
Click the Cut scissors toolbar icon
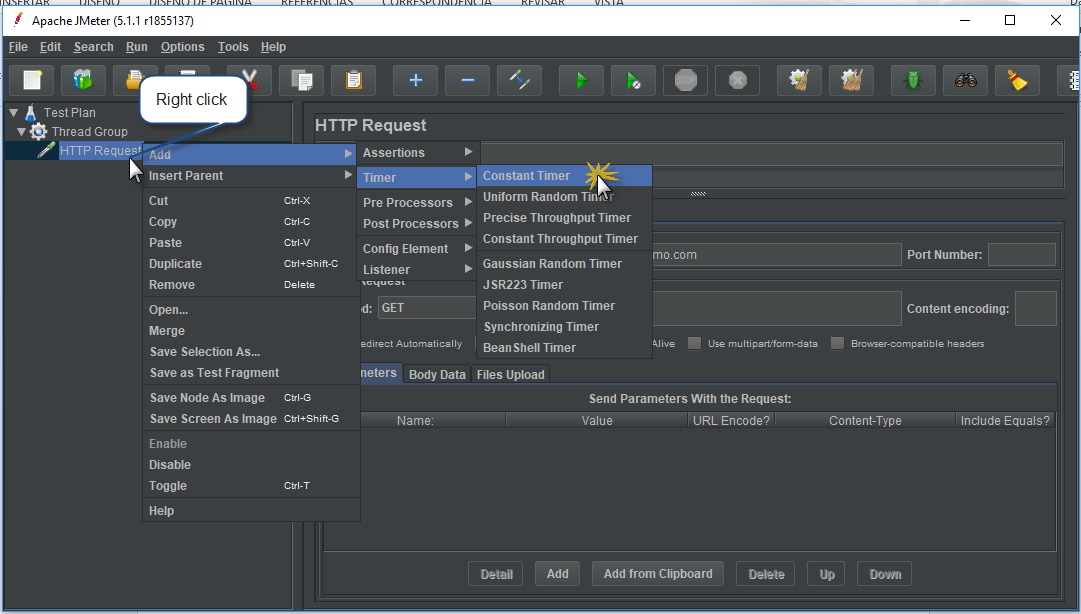point(249,81)
